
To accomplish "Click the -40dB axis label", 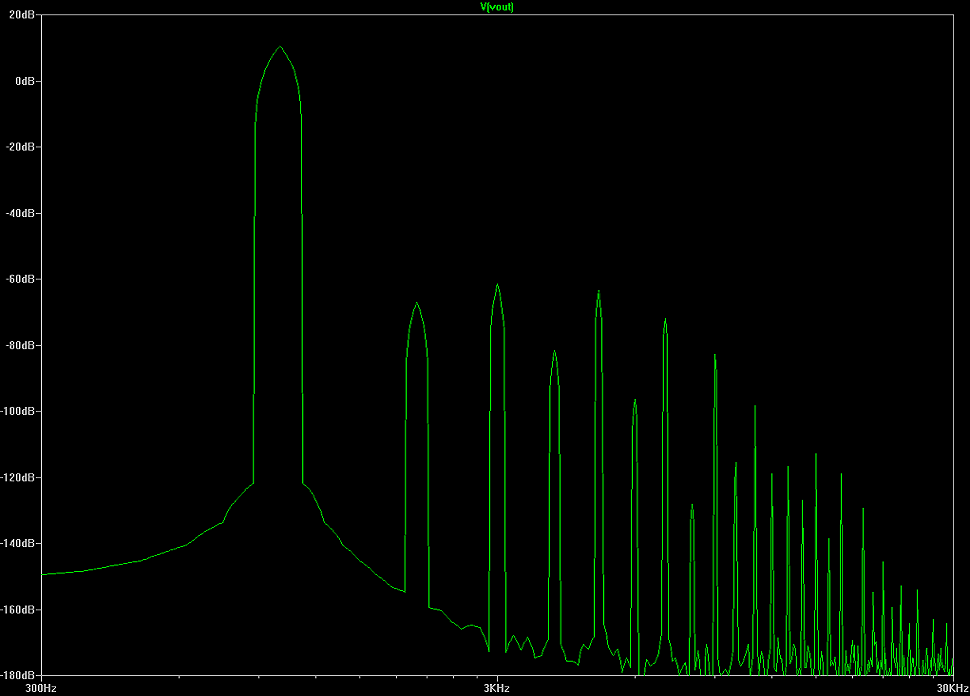I will 20,213.
